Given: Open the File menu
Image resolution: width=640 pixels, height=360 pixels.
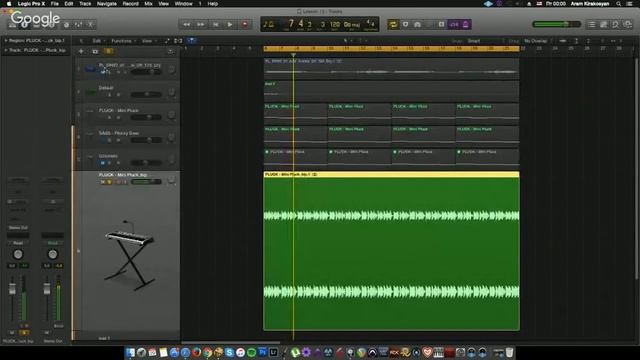Looking at the screenshot, I should point(54,4).
